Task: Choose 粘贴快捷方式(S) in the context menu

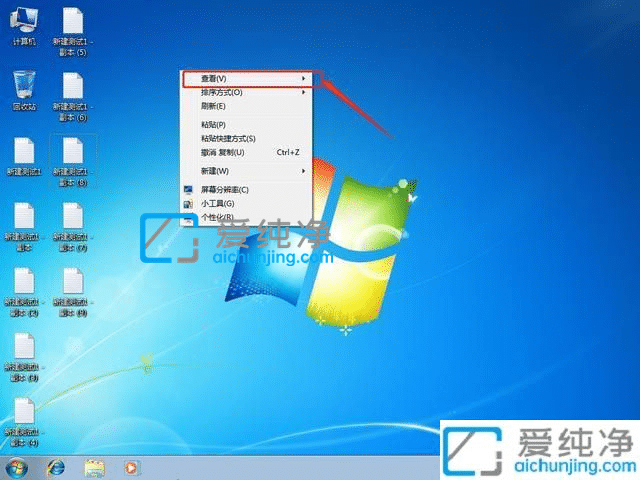Action: coord(247,139)
